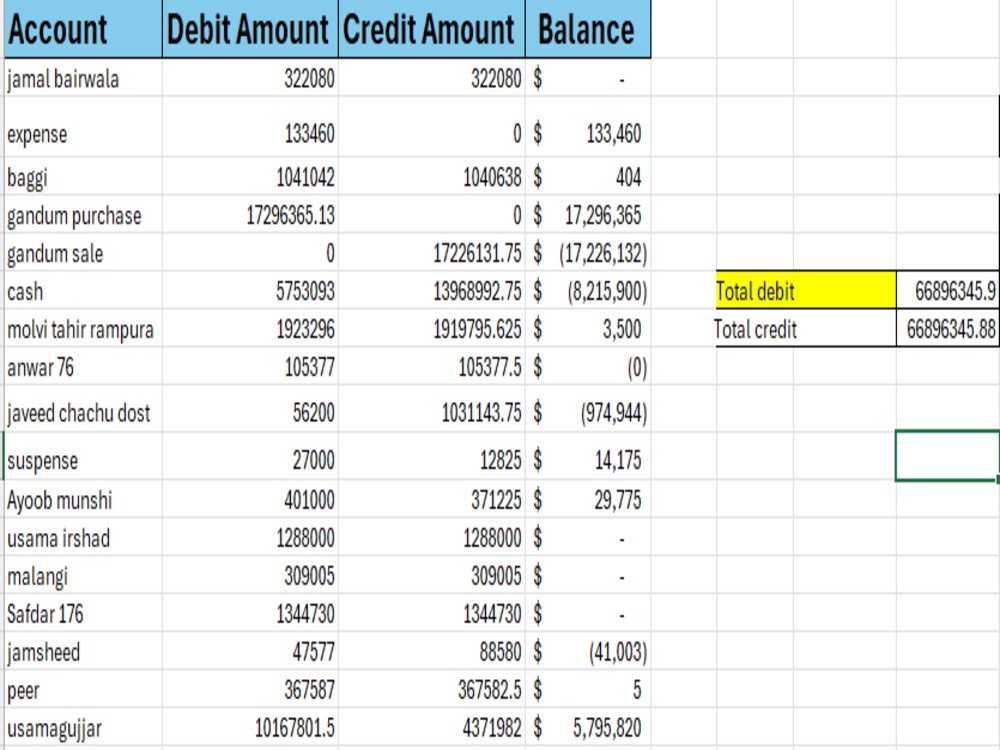Select balance cell showing 404
The image size is (1000, 750).
[588, 176]
